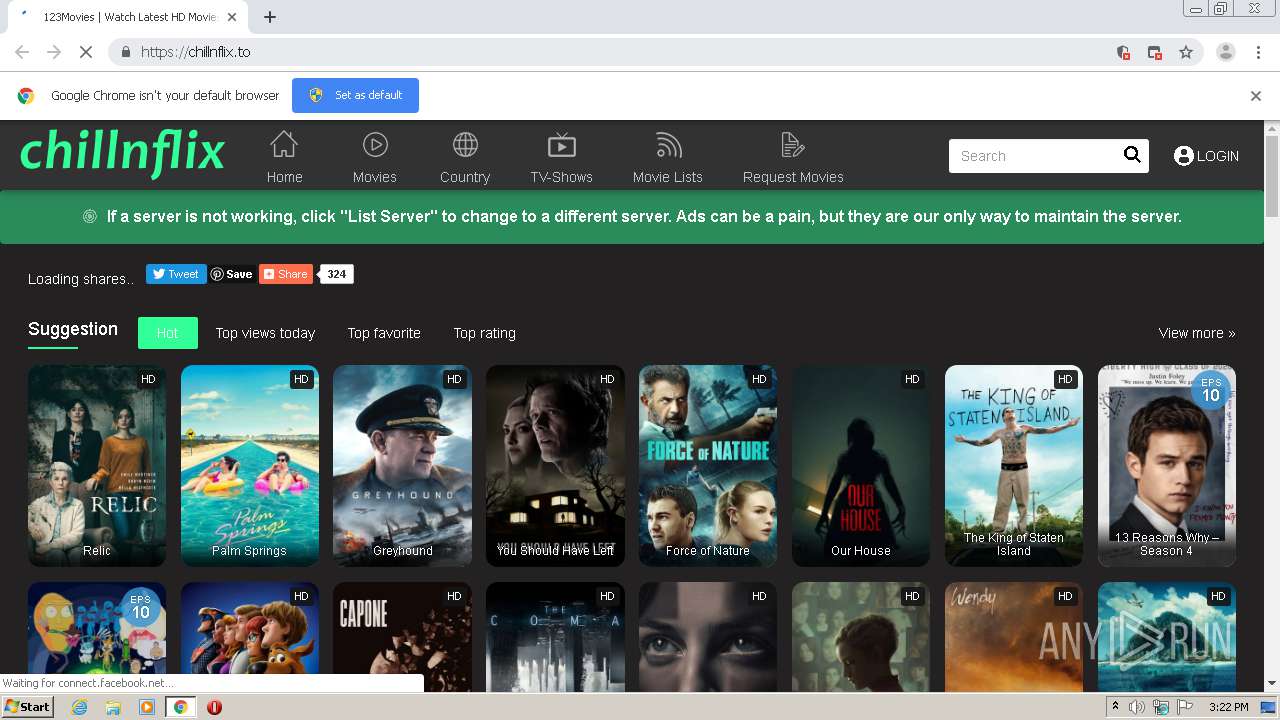Open media player from taskbar
Image resolution: width=1280 pixels, height=720 pixels.
(147, 707)
